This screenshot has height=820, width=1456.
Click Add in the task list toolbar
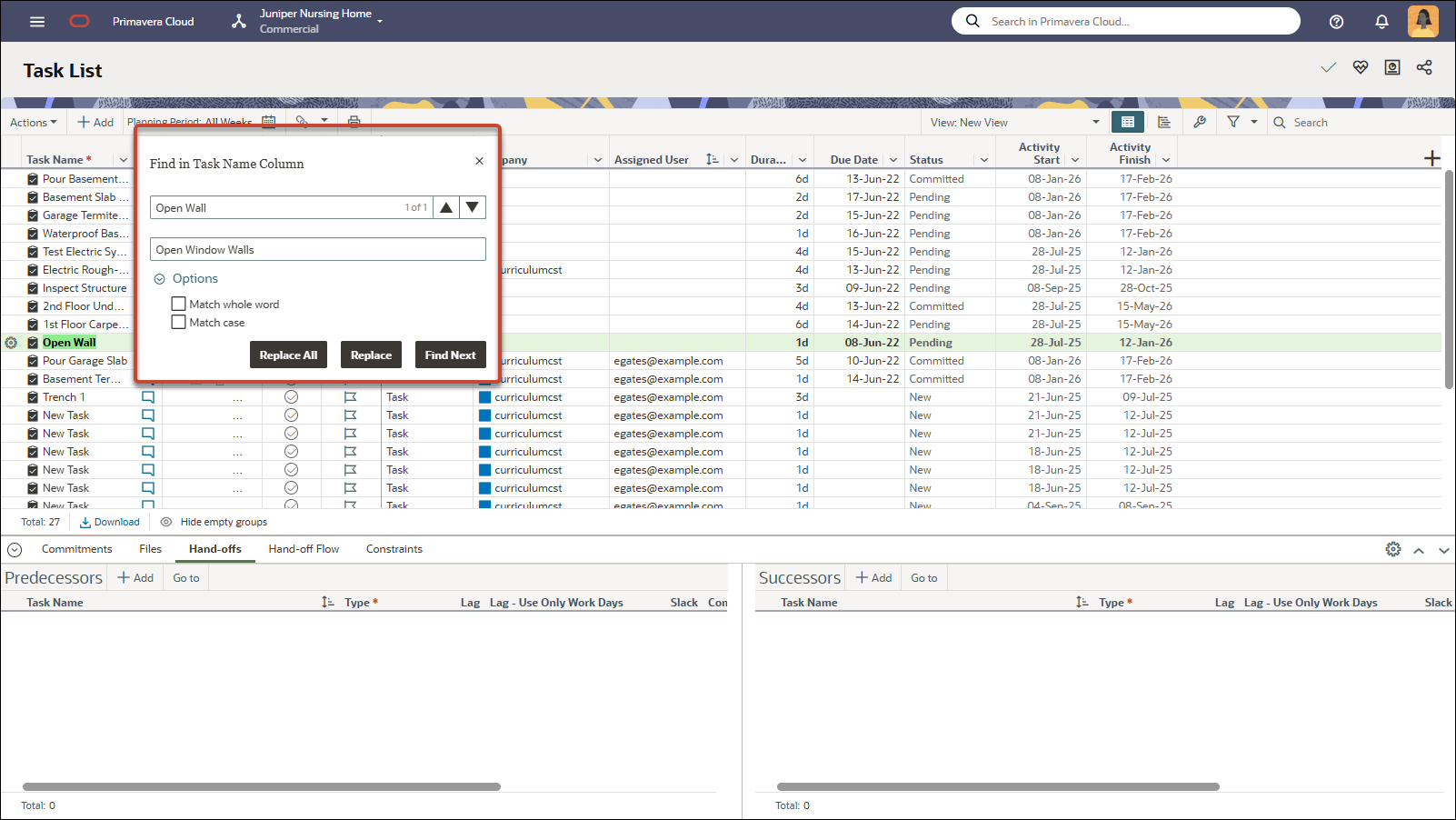[95, 122]
